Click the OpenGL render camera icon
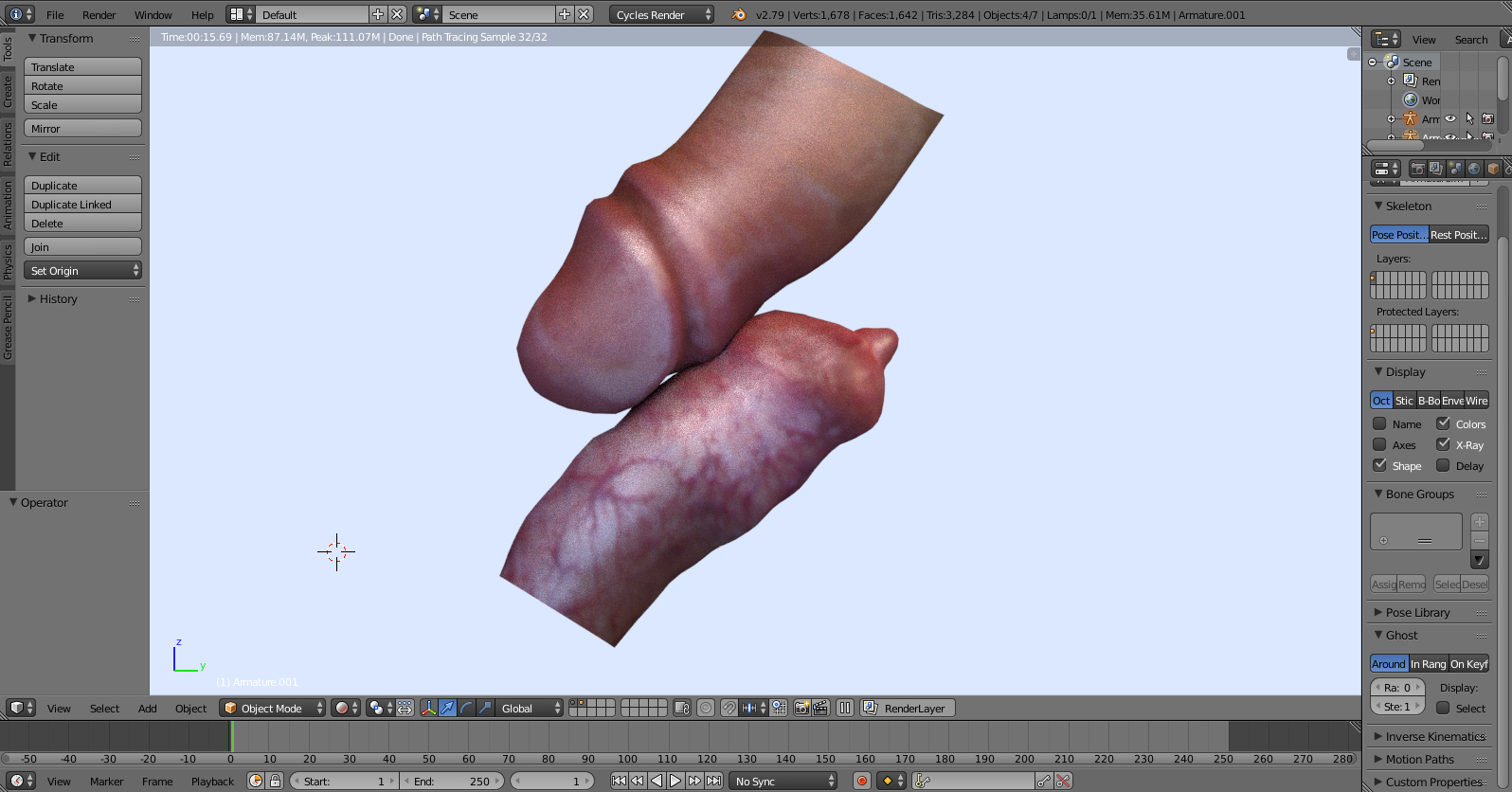The width and height of the screenshot is (1512, 792). coord(801,708)
